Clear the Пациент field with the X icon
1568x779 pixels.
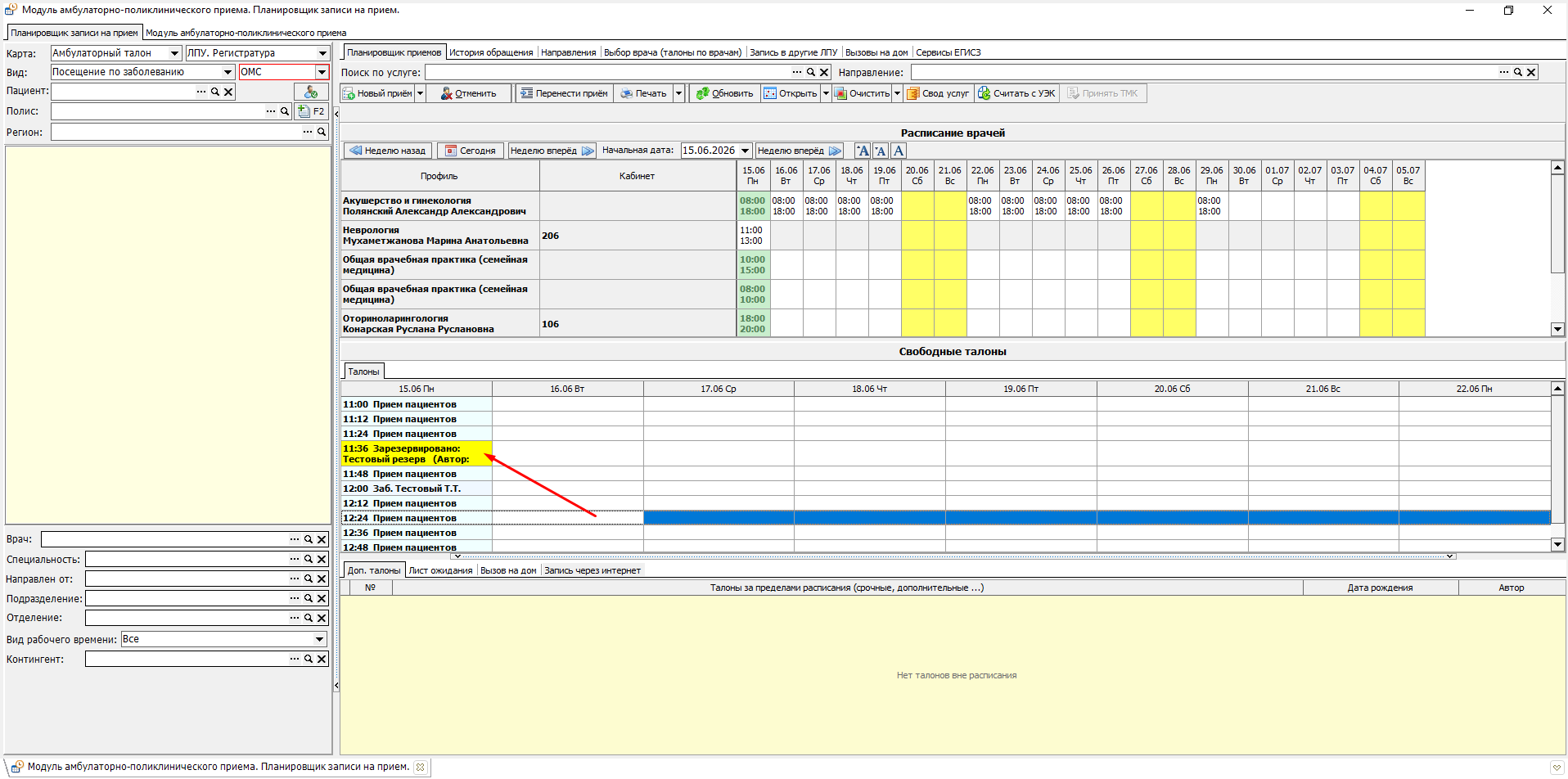[228, 92]
